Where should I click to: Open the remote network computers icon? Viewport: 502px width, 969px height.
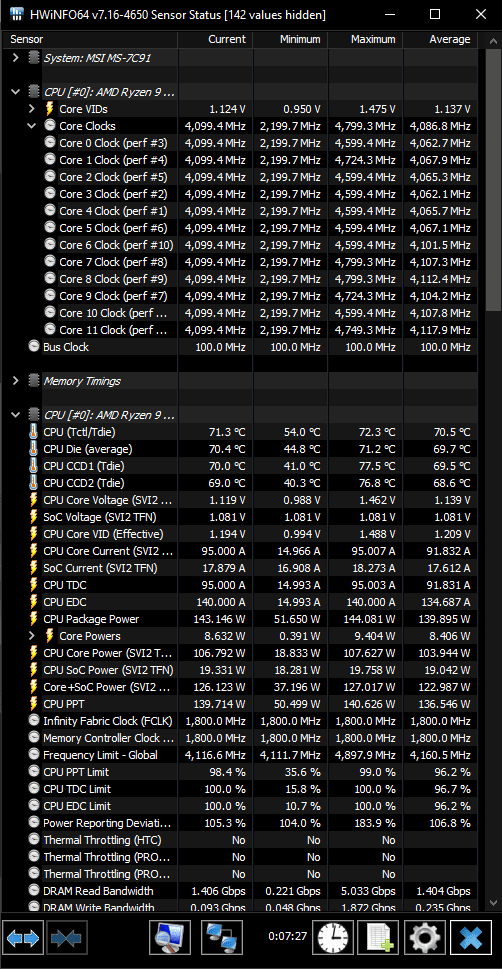coord(222,937)
